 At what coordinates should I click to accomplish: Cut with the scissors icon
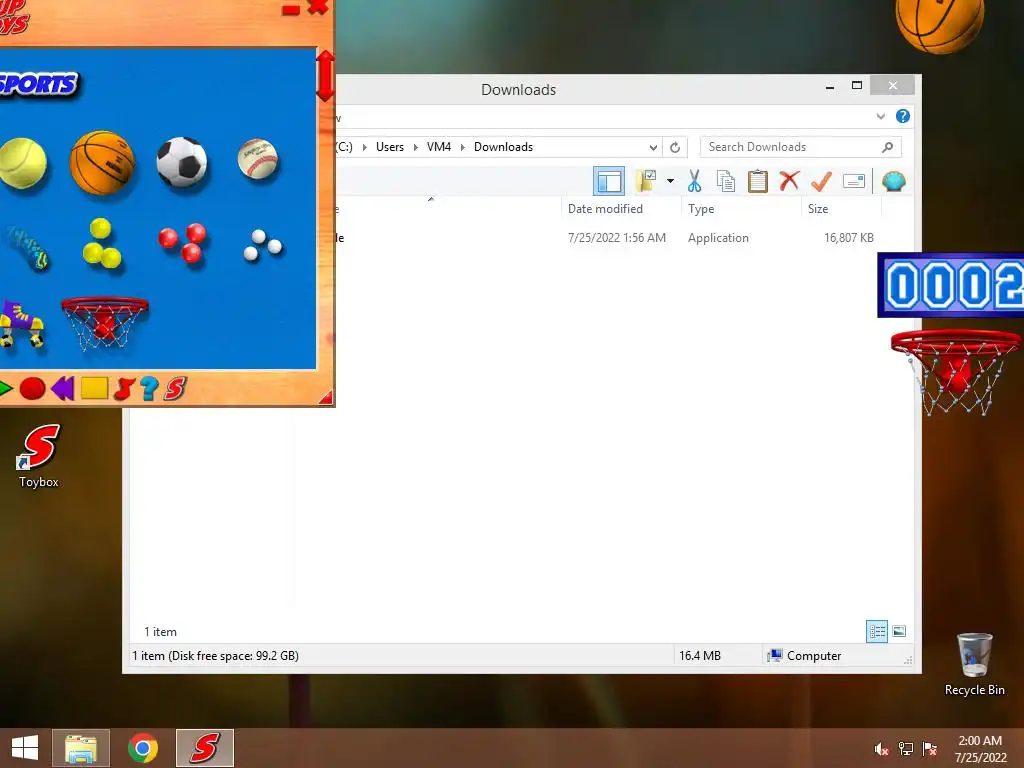[694, 181]
